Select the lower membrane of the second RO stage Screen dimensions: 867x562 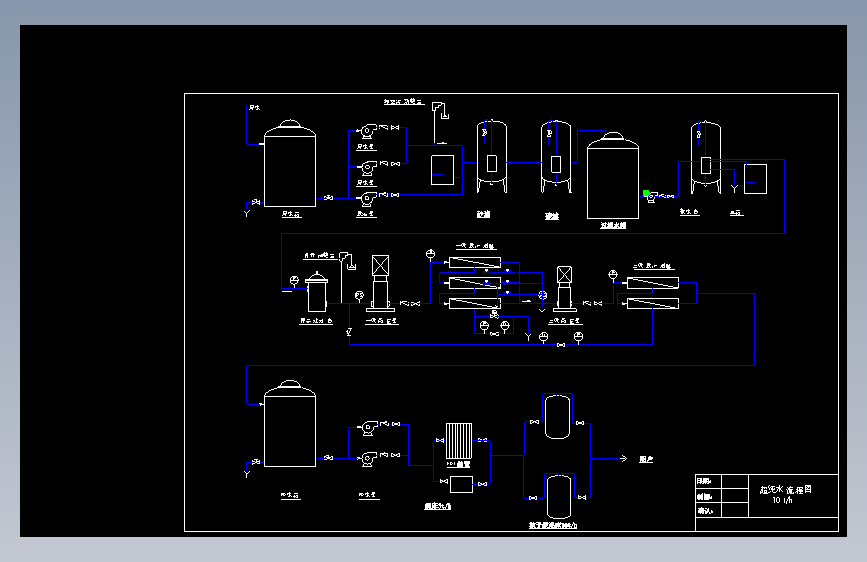[x=652, y=303]
